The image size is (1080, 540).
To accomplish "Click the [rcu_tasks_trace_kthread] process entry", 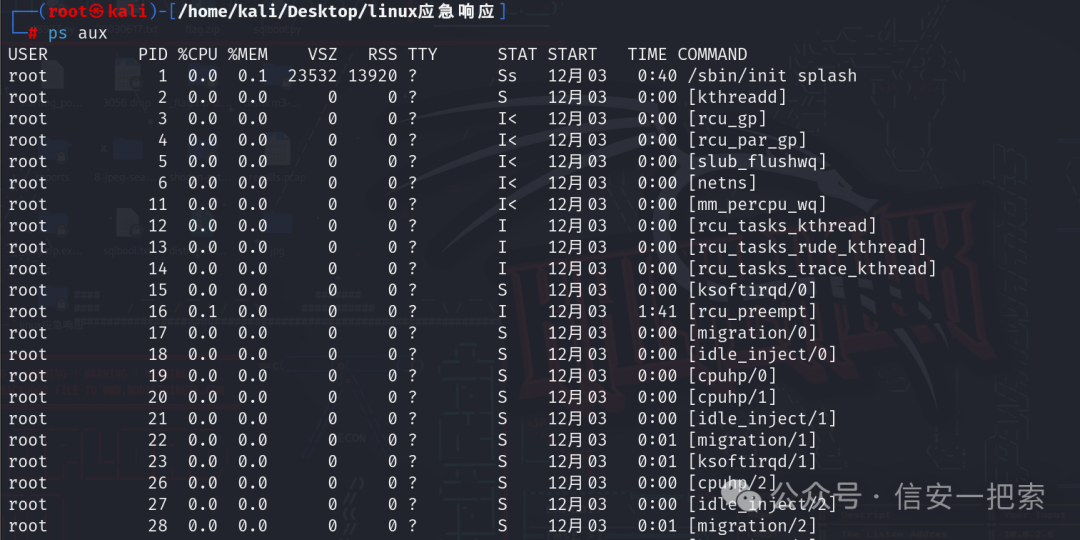I will click(x=812, y=268).
